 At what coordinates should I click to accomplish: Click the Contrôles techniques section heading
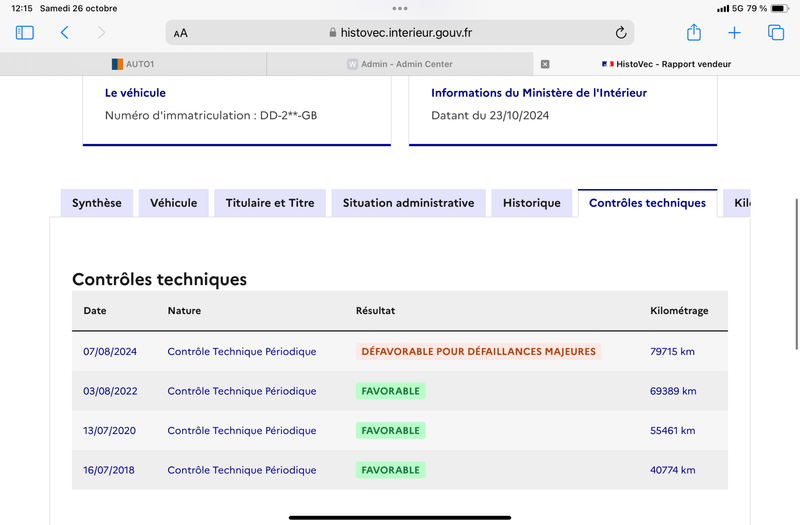point(160,280)
